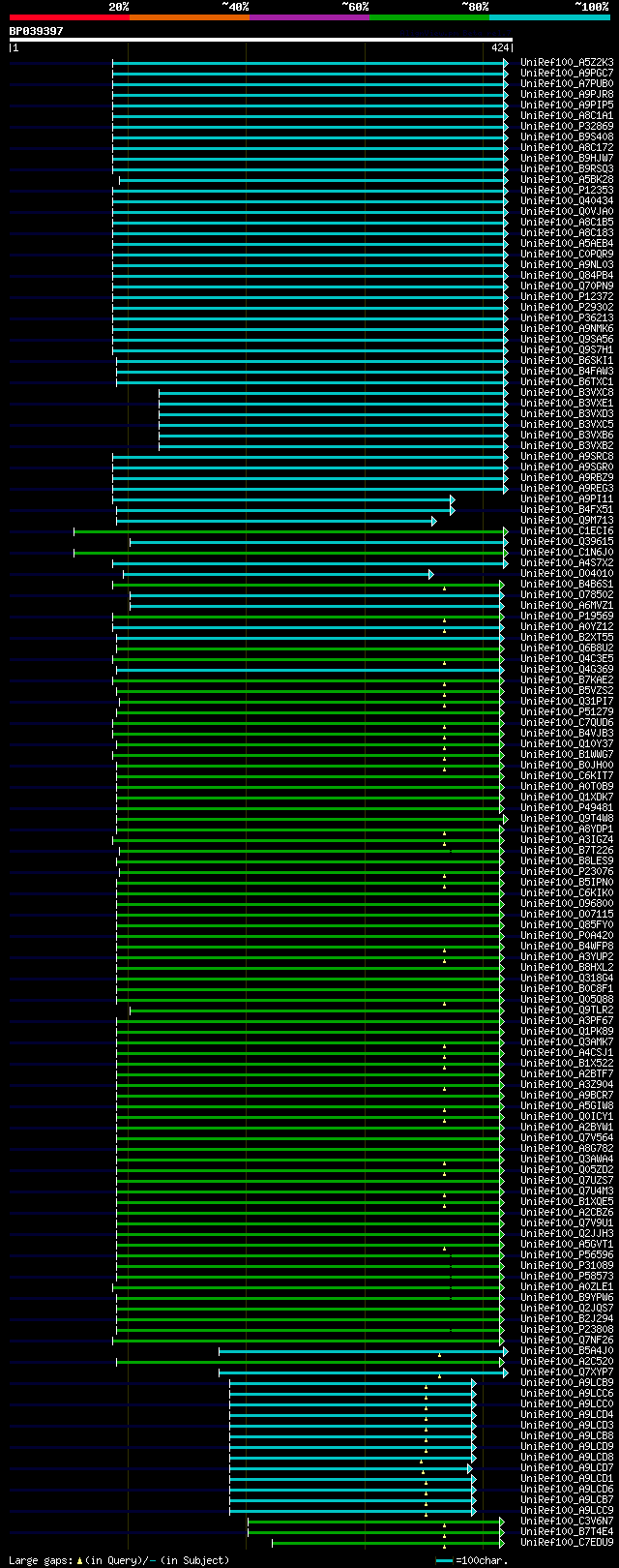Open hit UniRef100_A9PGC7
This screenshot has height=1568, width=619.
pos(567,74)
